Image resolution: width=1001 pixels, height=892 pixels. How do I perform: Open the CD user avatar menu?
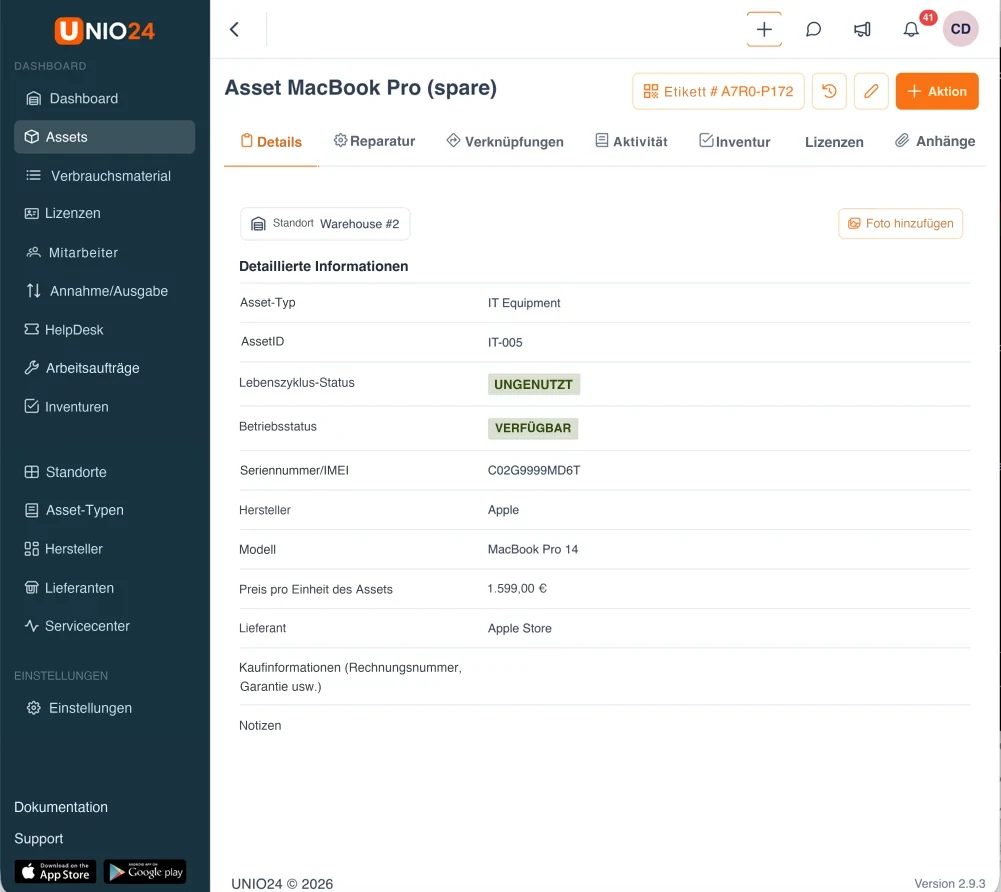(960, 29)
